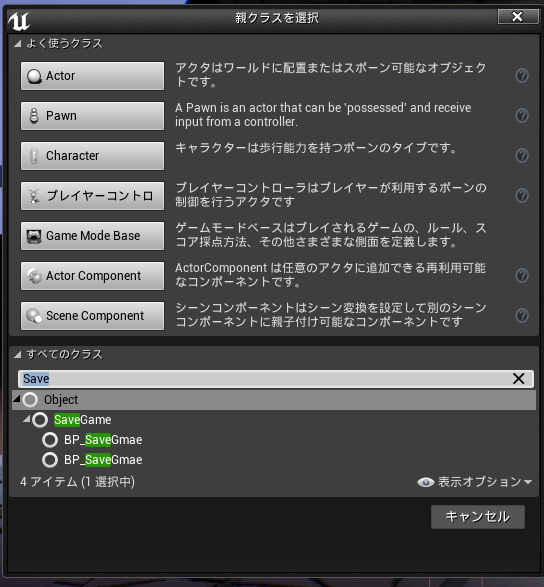The width and height of the screenshot is (544, 587).
Task: Open the 表示オプション dropdown
Action: (x=474, y=482)
